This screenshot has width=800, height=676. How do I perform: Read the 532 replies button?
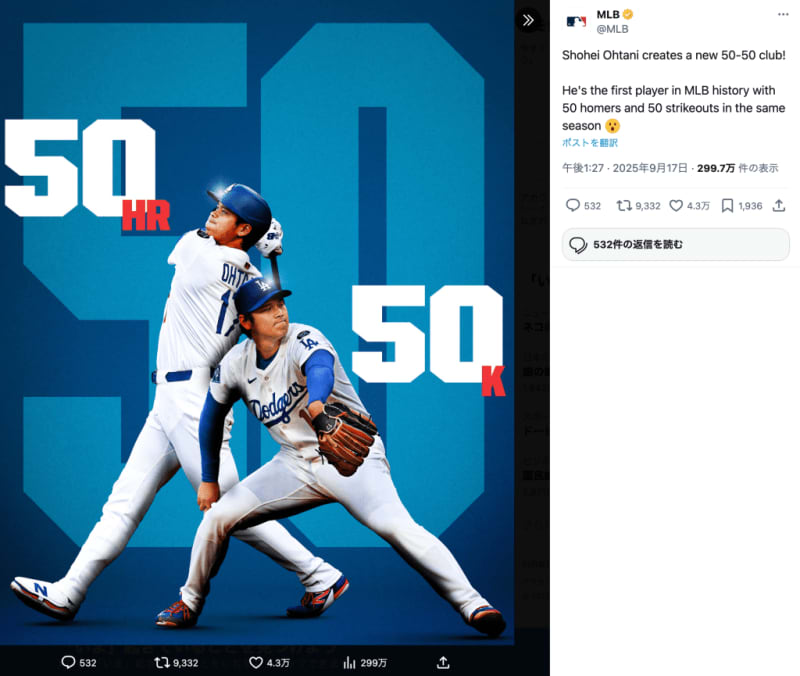pos(676,245)
